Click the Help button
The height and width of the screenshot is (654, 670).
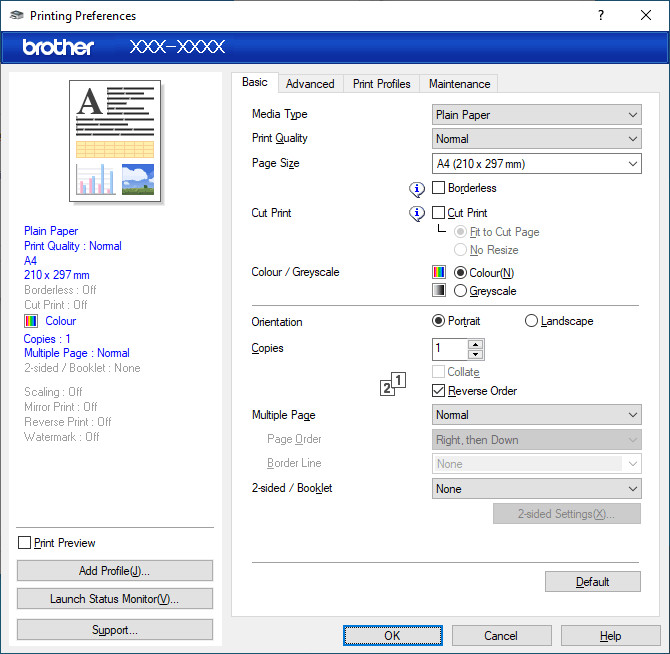click(611, 636)
